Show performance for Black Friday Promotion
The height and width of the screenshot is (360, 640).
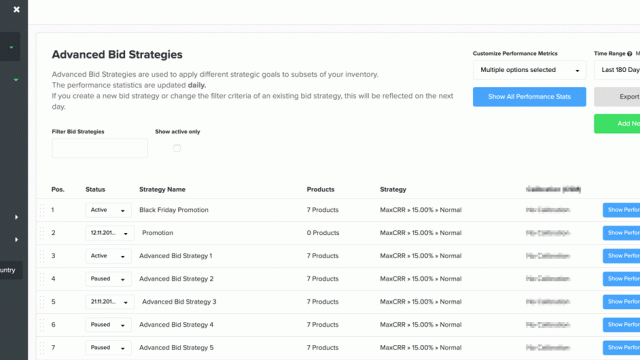[x=621, y=210]
